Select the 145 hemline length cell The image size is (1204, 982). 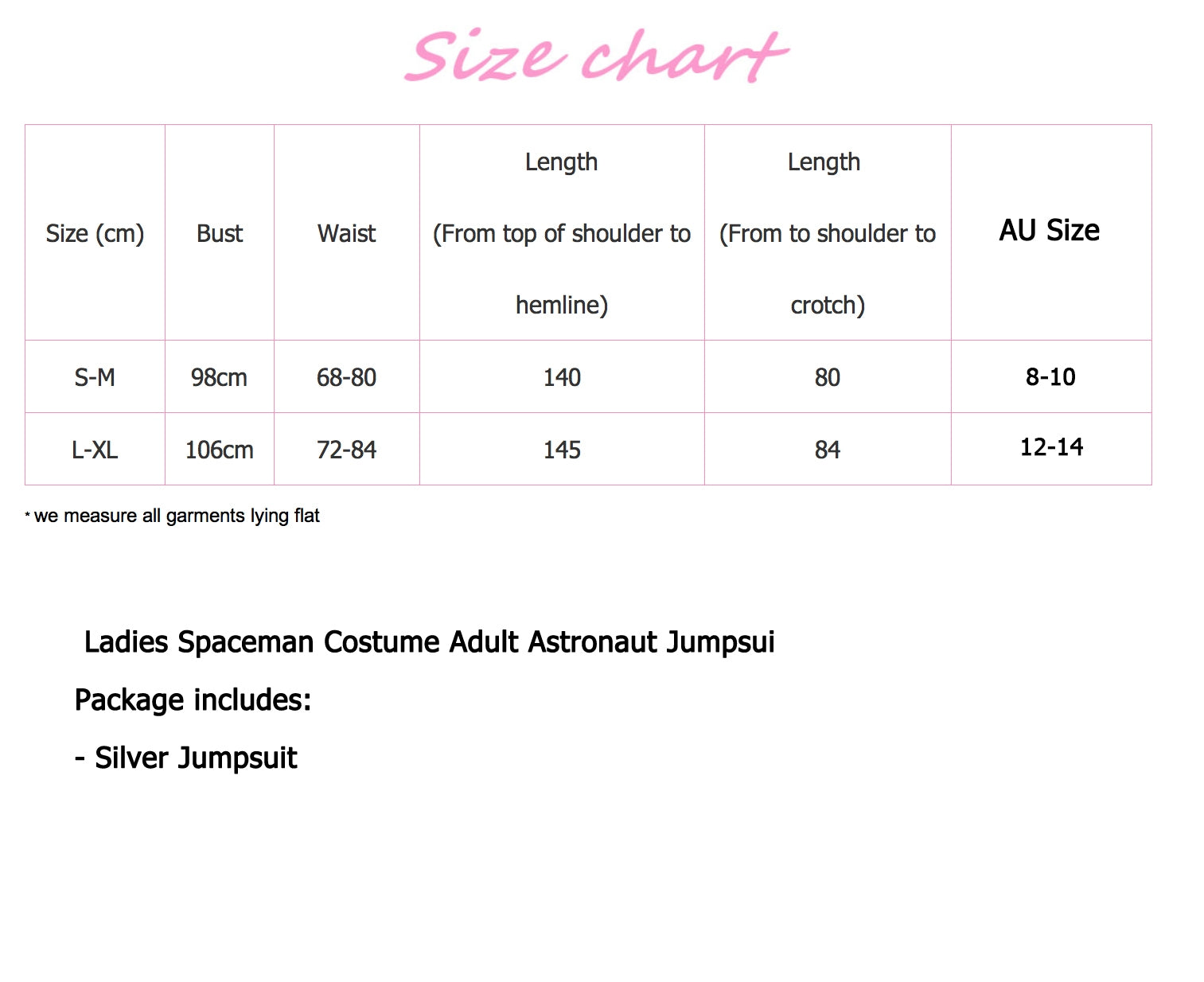click(562, 450)
